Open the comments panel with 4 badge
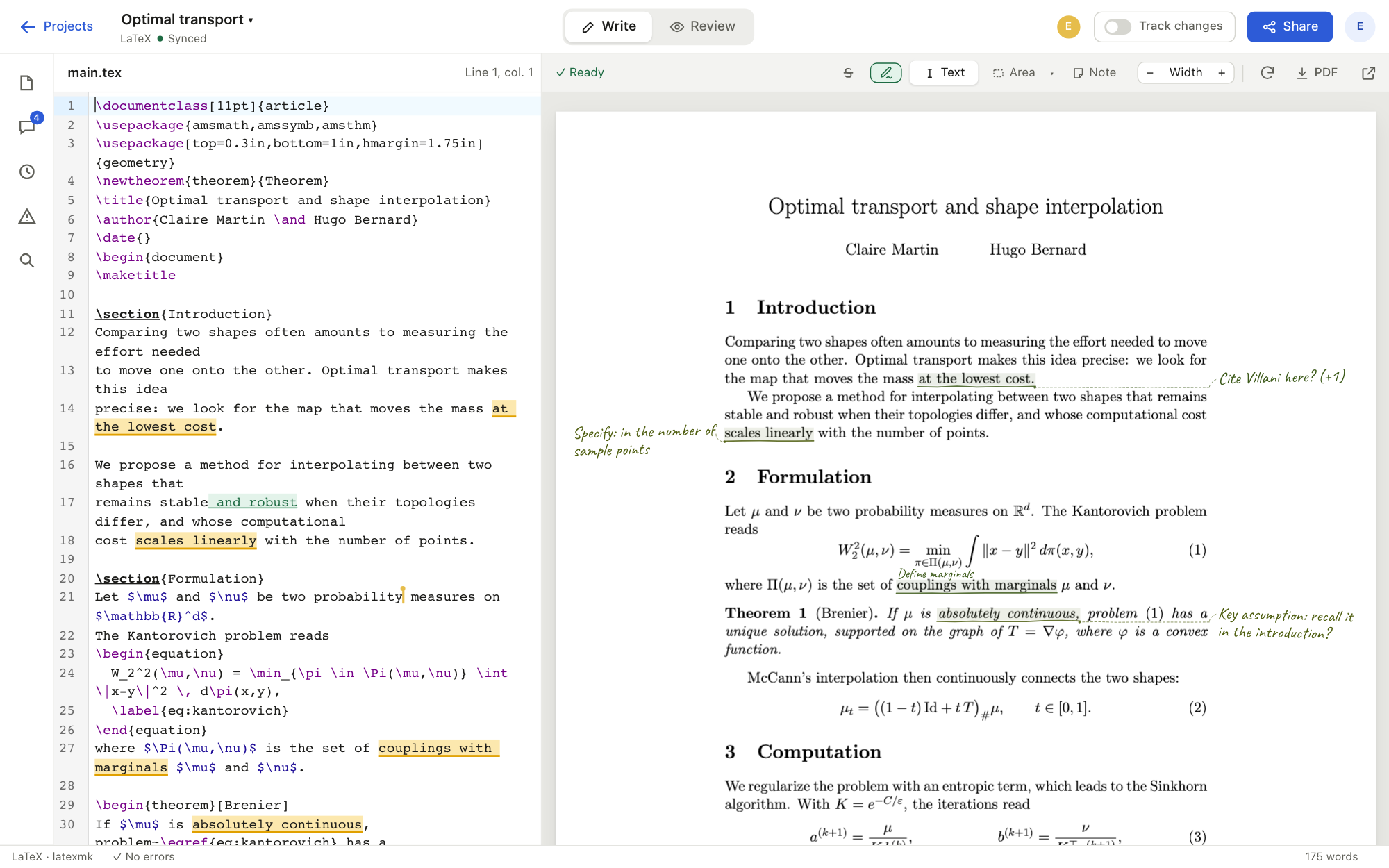This screenshot has height=868, width=1389. 26,127
